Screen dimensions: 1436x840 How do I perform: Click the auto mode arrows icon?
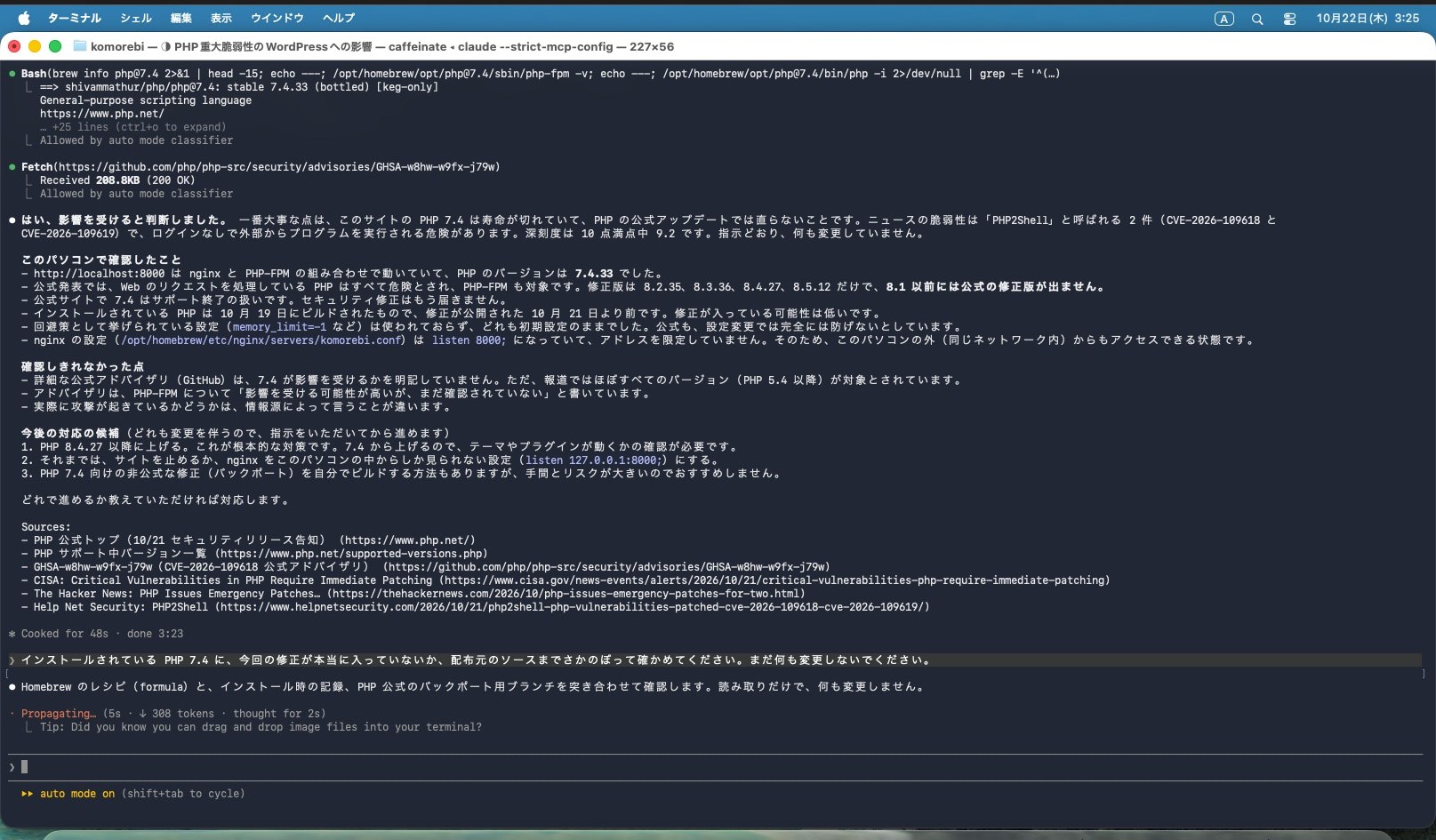(x=28, y=794)
